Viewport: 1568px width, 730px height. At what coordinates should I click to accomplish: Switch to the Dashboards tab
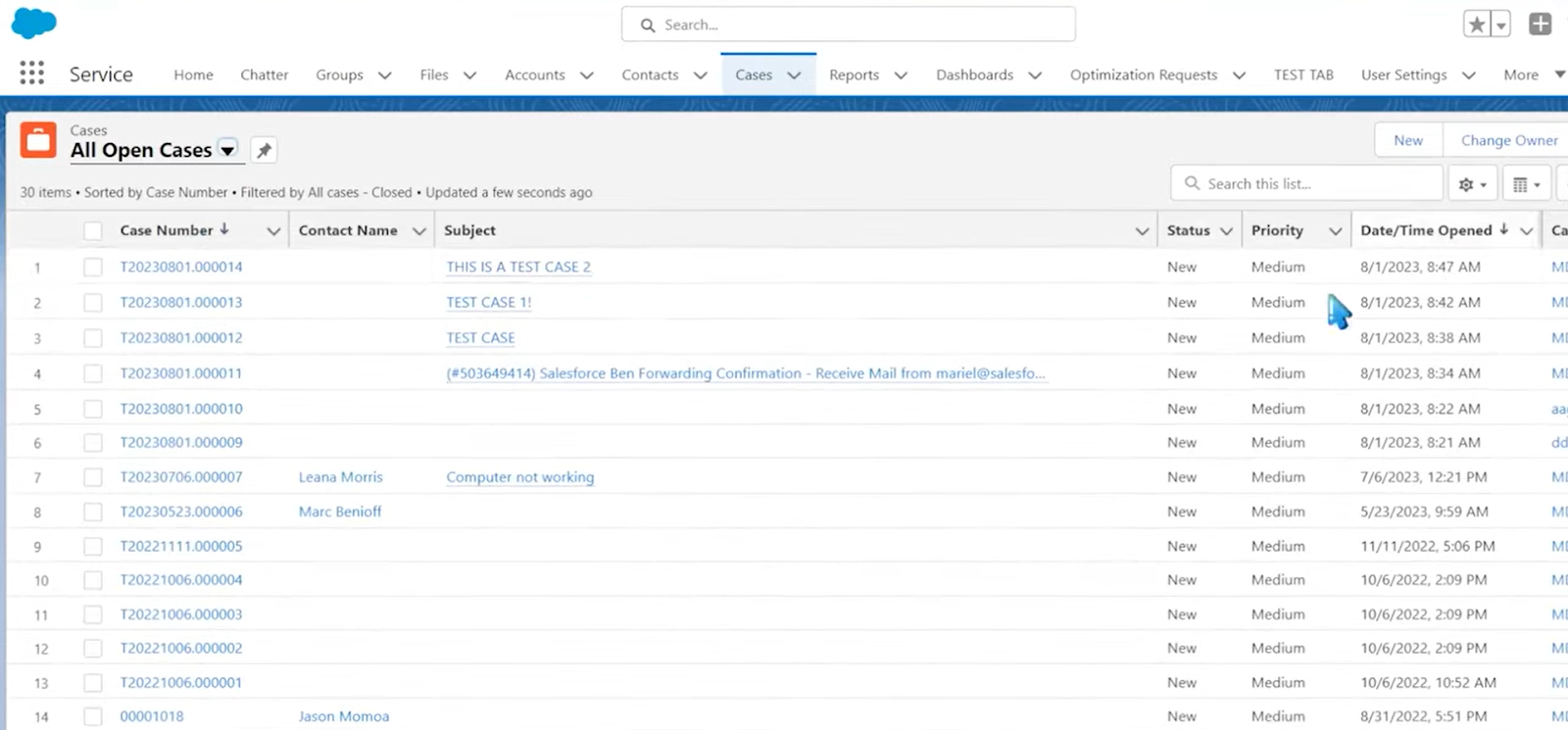974,74
